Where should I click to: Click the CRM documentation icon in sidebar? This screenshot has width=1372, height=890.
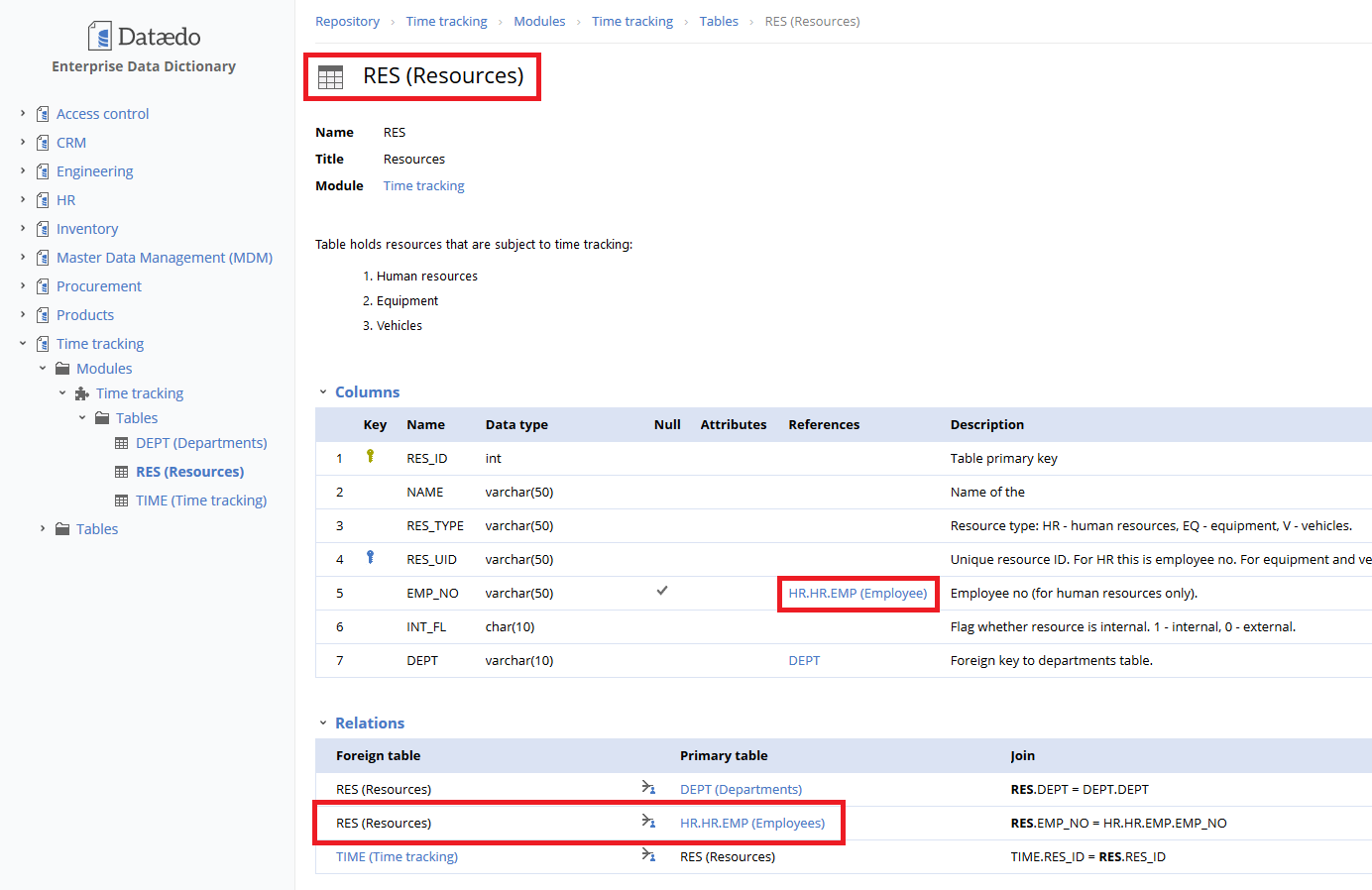(x=43, y=143)
